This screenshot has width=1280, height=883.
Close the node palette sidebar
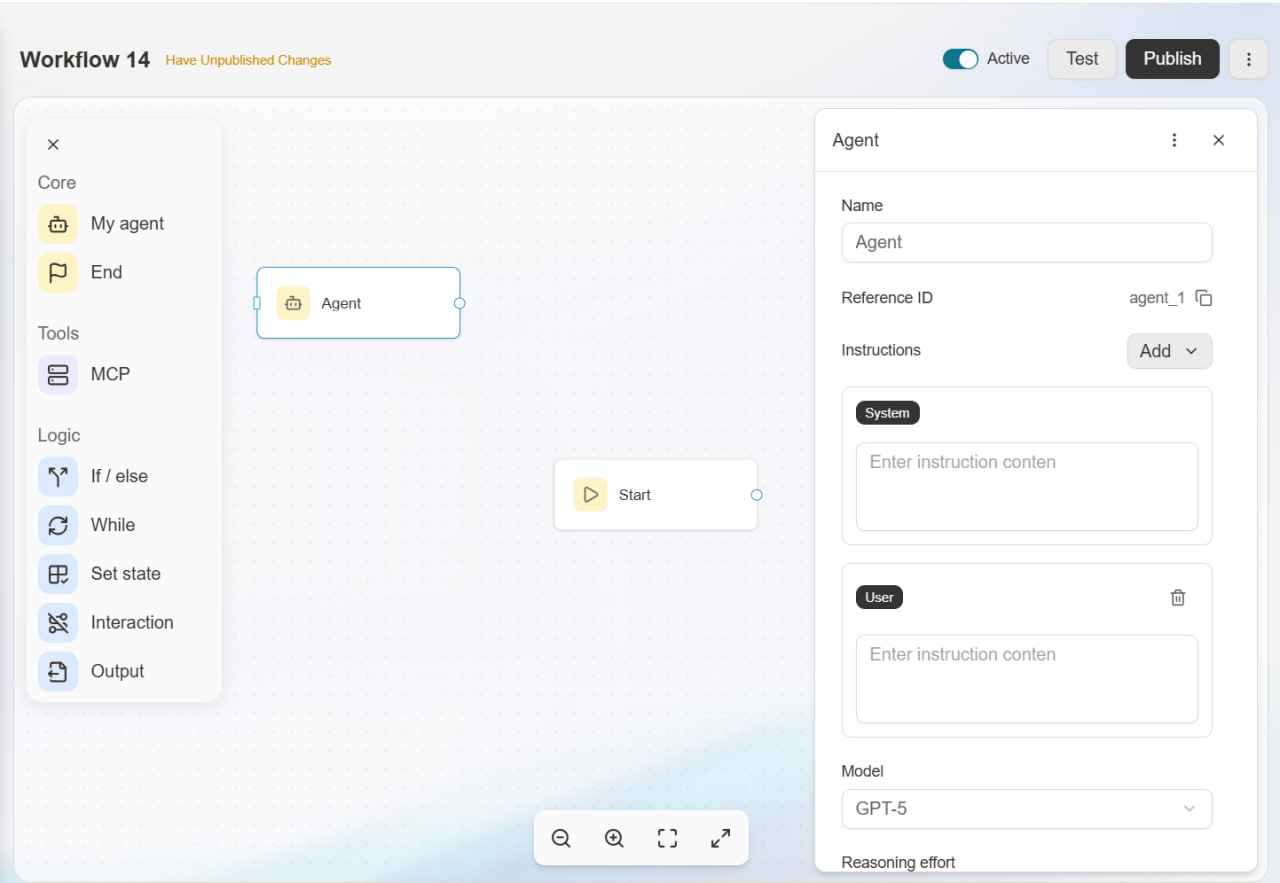[53, 145]
